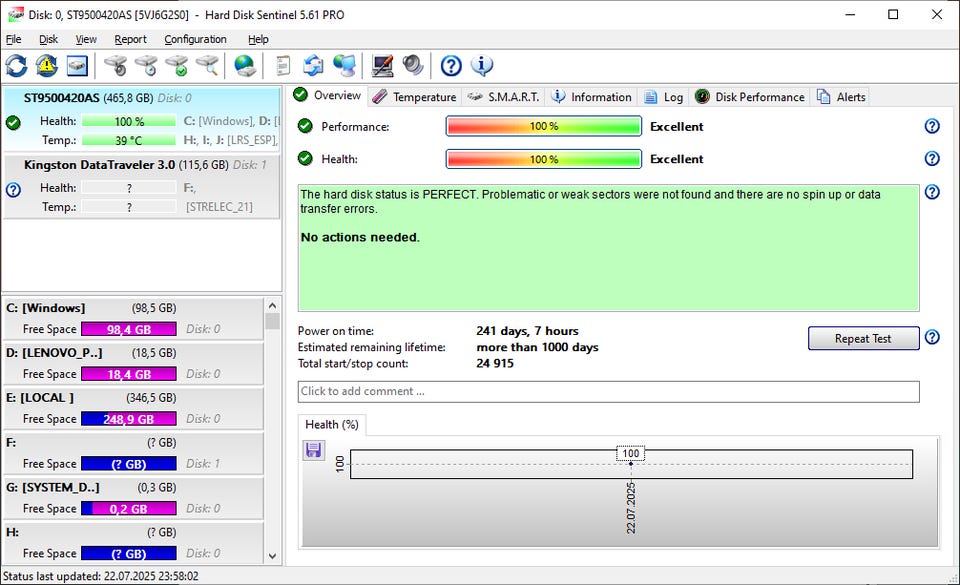Image resolution: width=960 pixels, height=585 pixels.
Task: Click the E: [LOCAL] free space bar
Action: (128, 419)
